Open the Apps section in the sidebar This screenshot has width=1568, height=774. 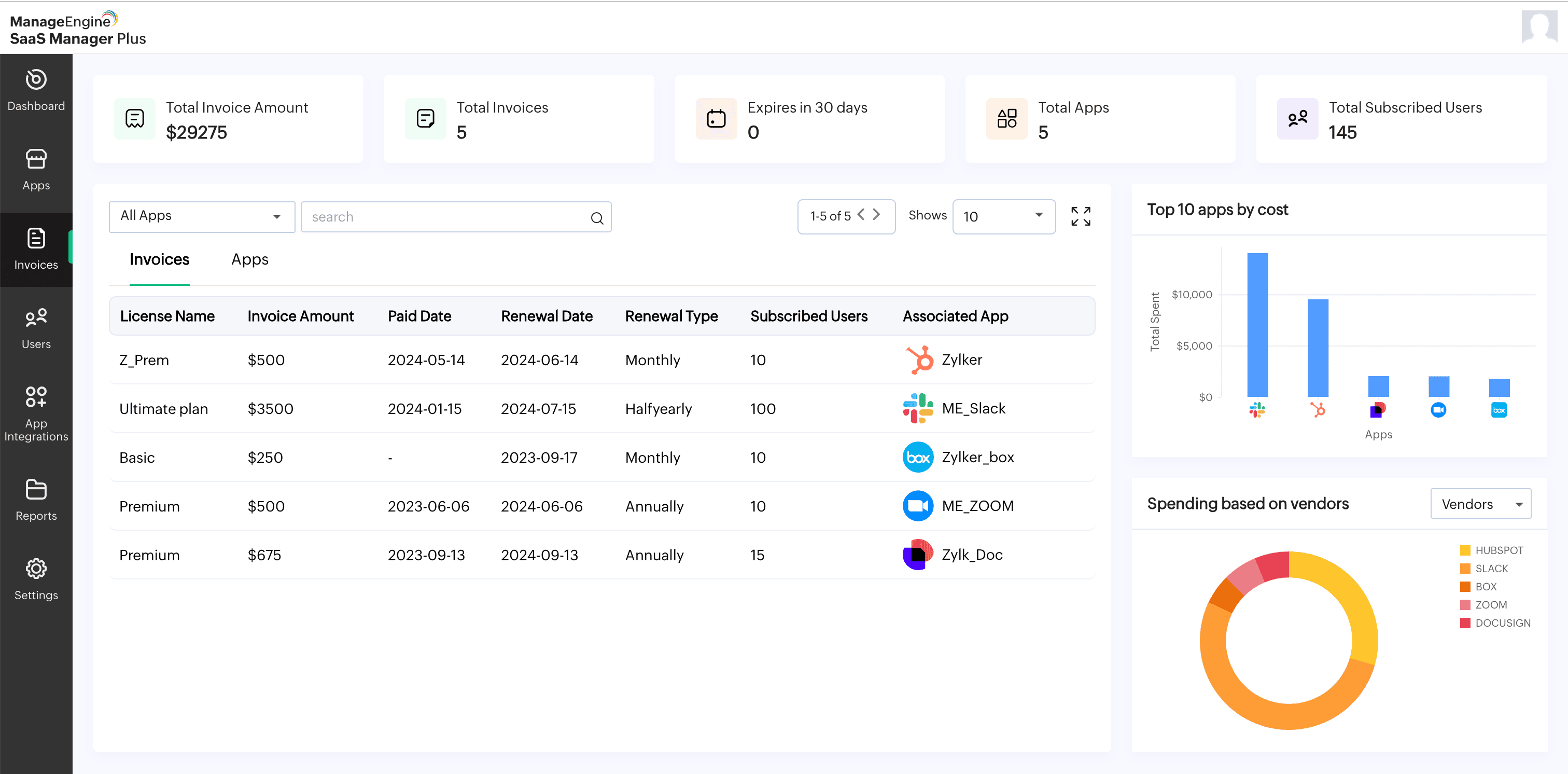pyautogui.click(x=36, y=169)
